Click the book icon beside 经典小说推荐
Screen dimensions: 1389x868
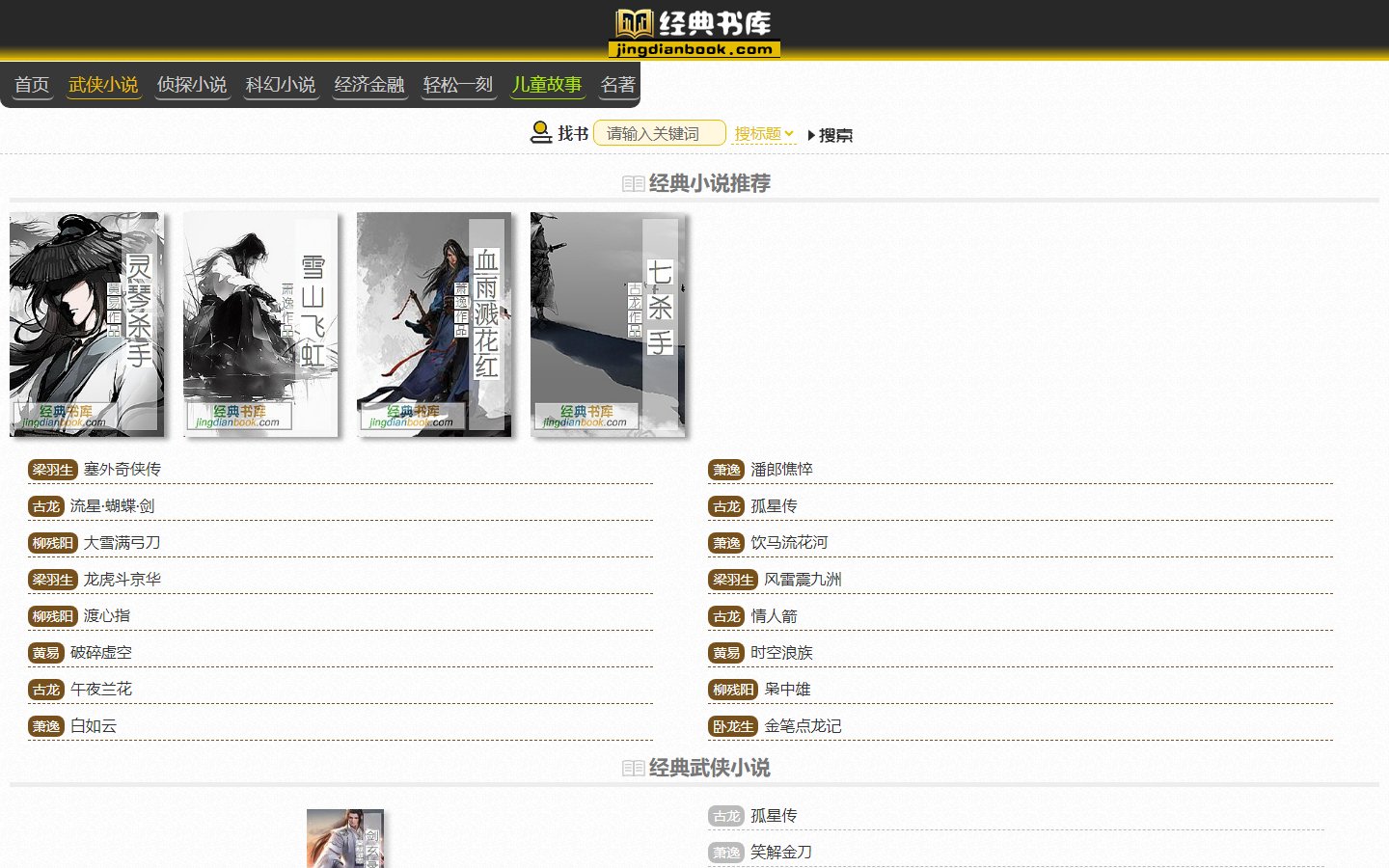pos(633,183)
